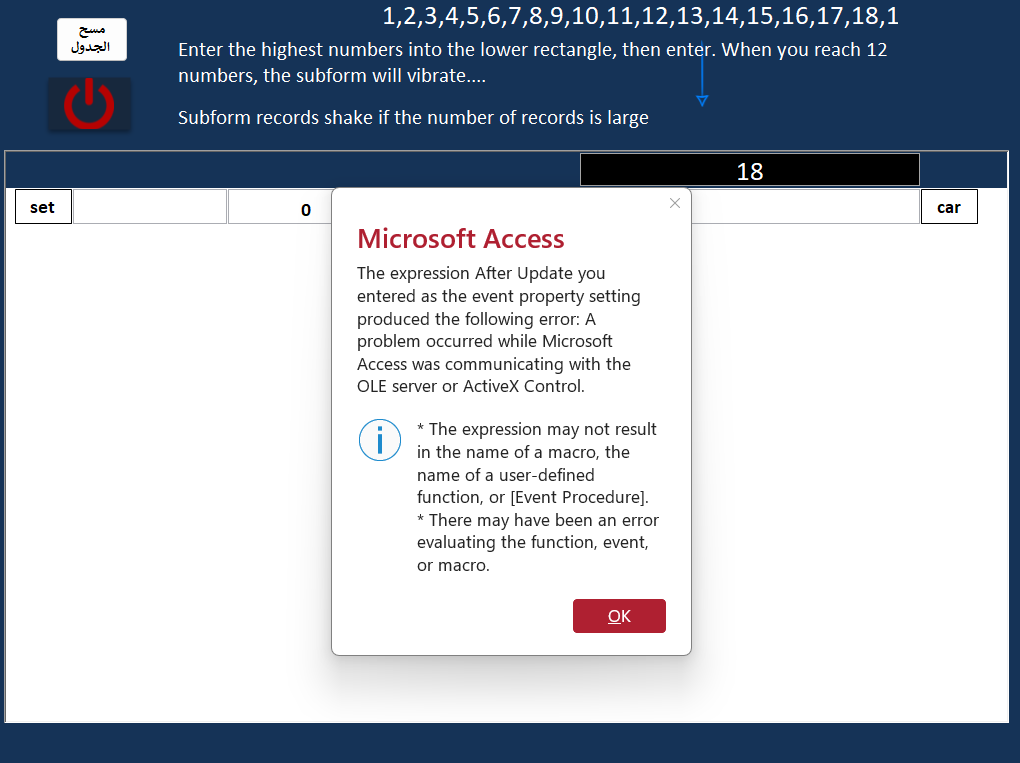Select the field showing 0
The image size is (1020, 763).
pos(280,207)
